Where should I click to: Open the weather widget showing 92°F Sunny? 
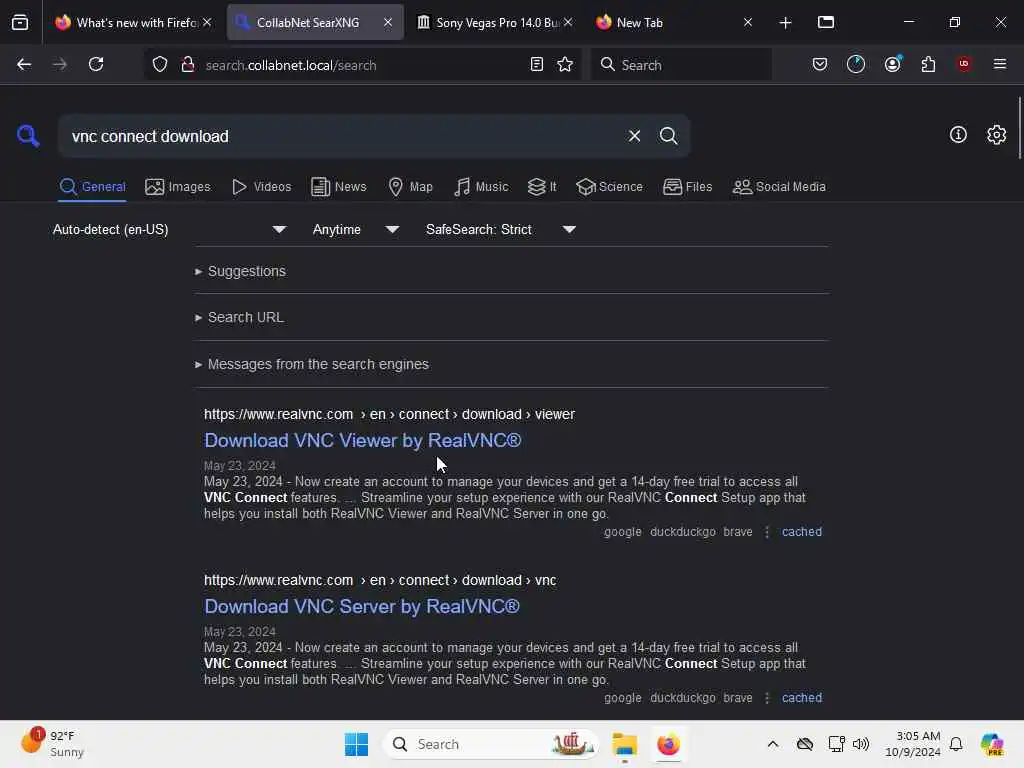coord(52,744)
